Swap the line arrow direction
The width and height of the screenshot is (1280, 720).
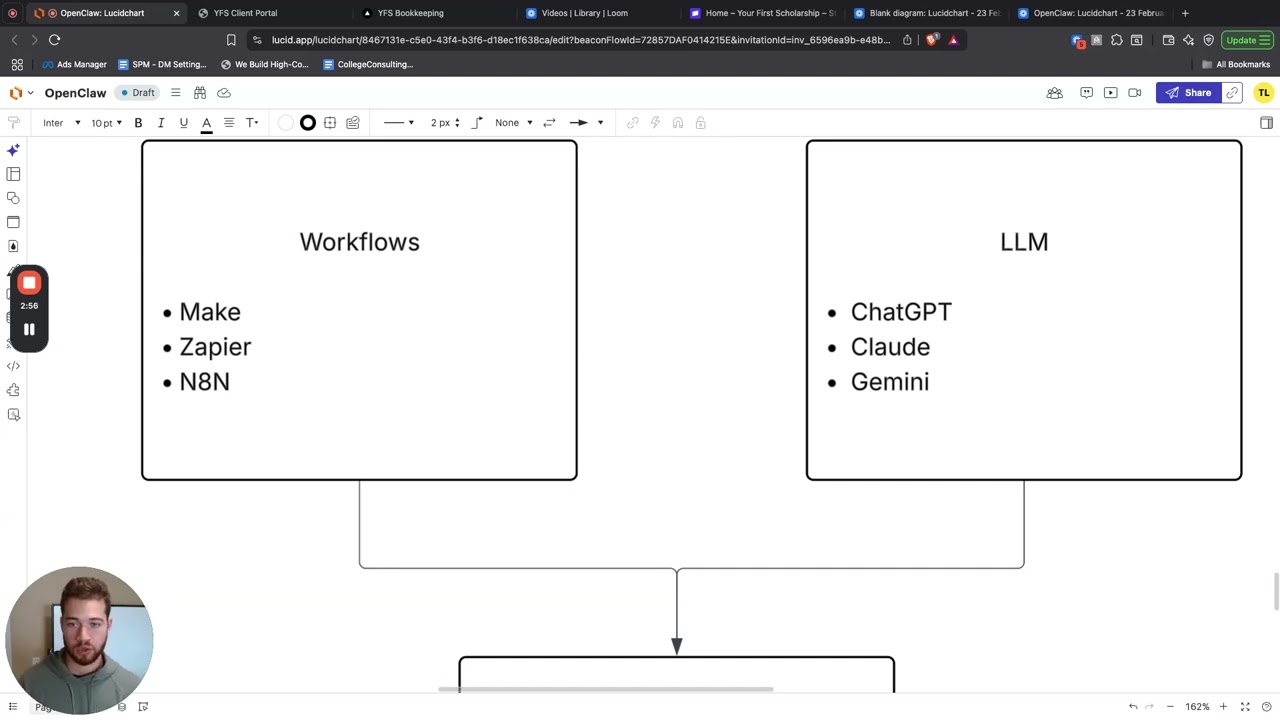[x=549, y=123]
